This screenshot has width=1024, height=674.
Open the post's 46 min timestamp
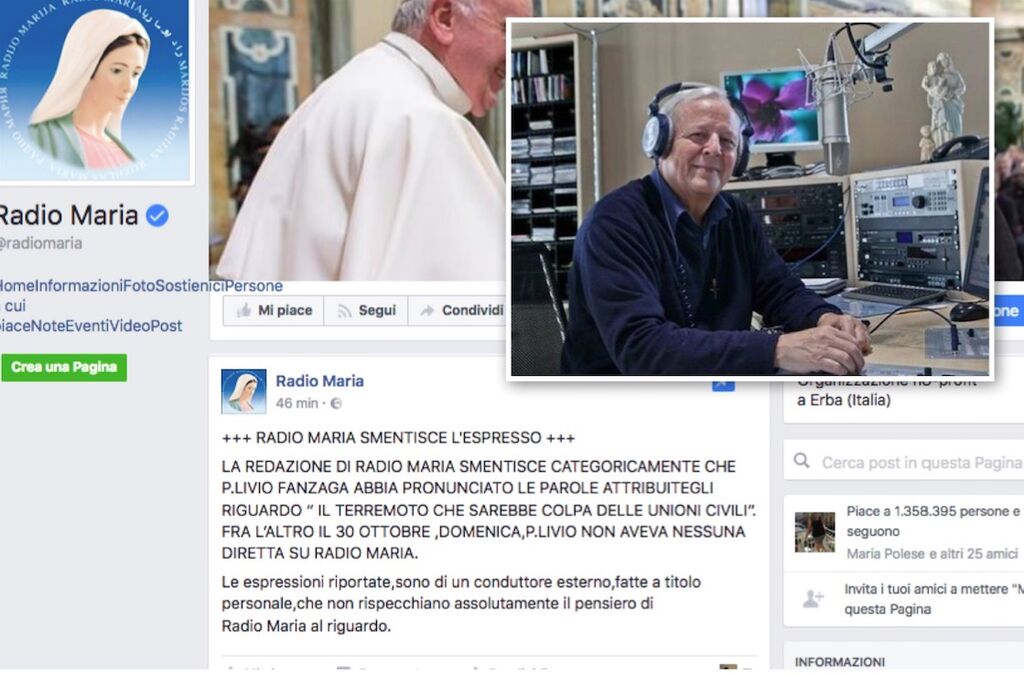(296, 403)
